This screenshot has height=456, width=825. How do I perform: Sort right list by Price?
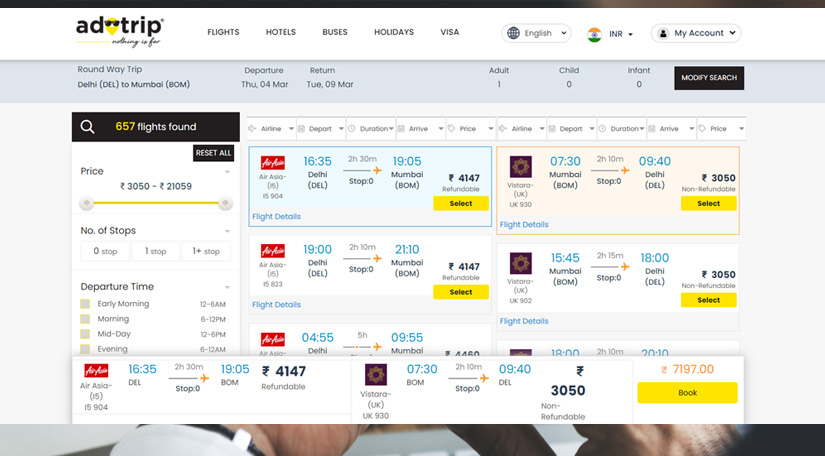[721, 128]
